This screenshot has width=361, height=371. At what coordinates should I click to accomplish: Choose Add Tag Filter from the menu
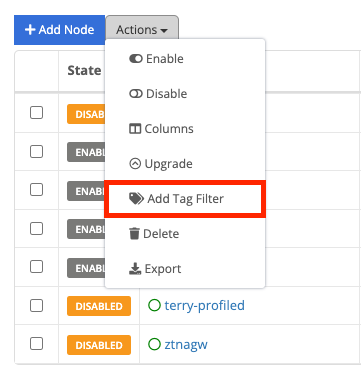click(185, 199)
